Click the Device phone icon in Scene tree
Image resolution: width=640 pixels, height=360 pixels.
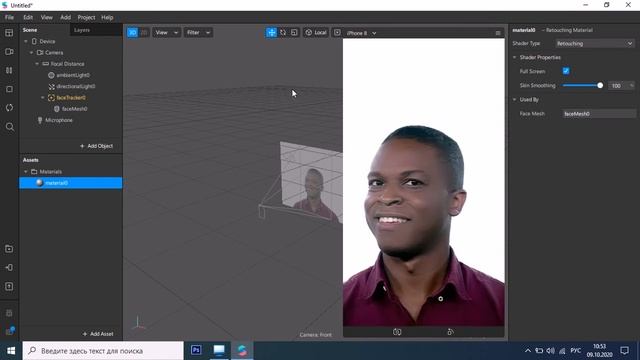(x=34, y=41)
